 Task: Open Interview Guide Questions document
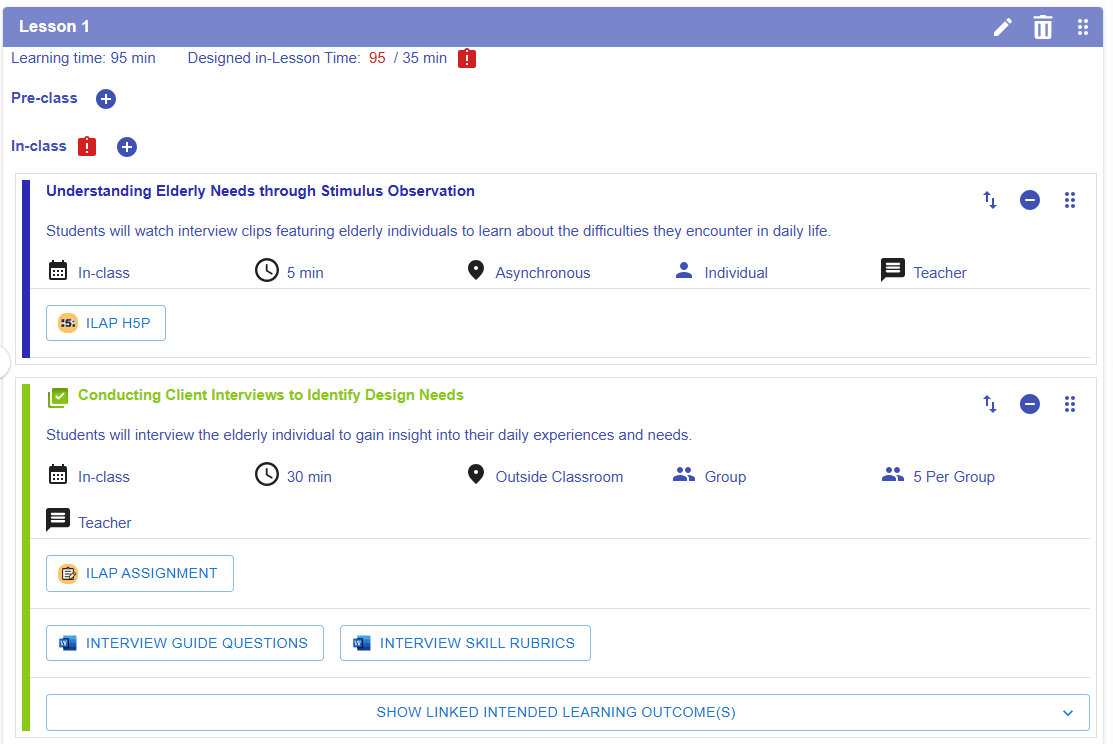click(185, 644)
